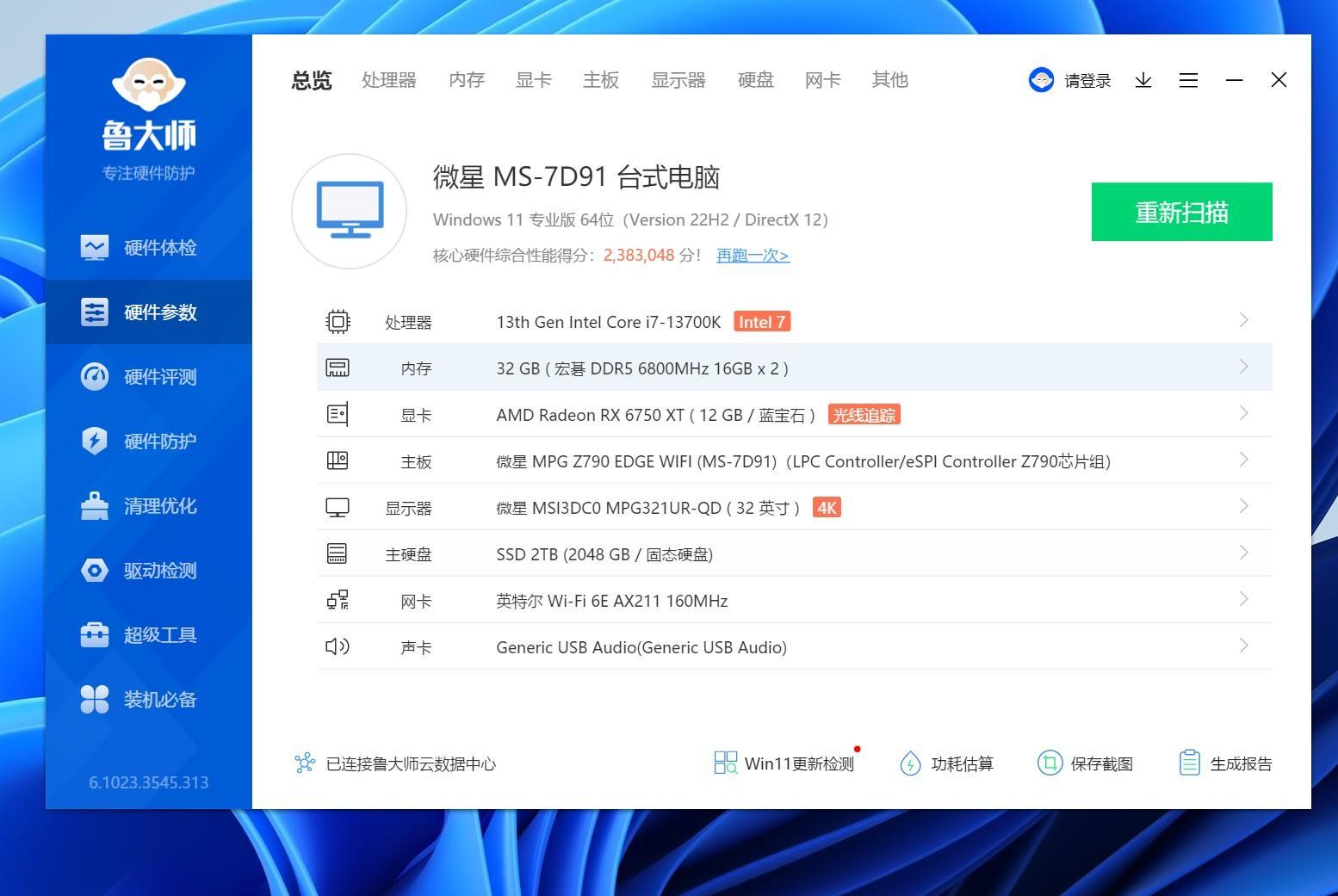
Task: Click the 驱动检测 hexagon icon
Action: pyautogui.click(x=95, y=571)
